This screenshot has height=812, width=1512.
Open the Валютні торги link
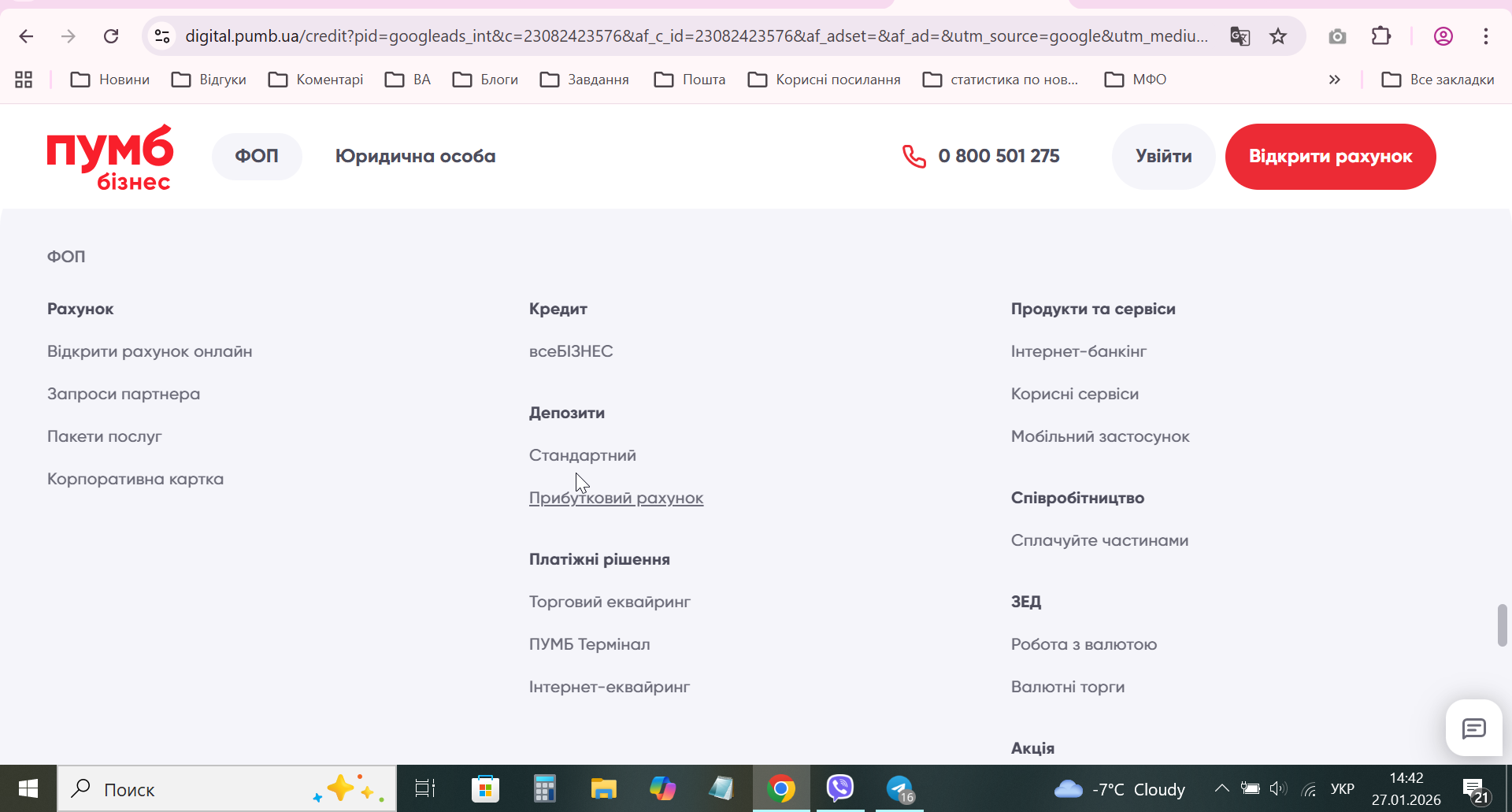point(1068,687)
